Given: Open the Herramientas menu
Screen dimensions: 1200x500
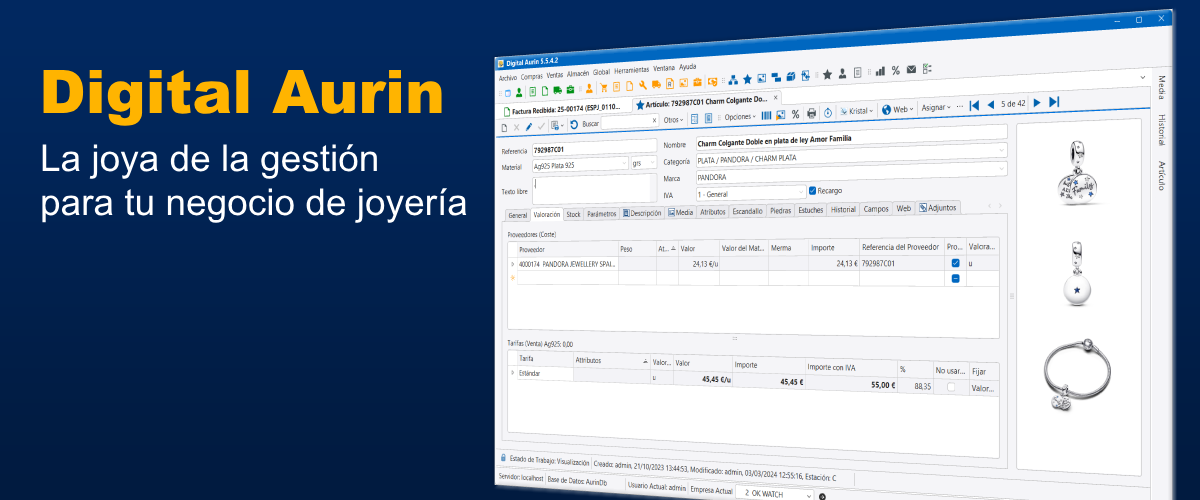Looking at the screenshot, I should coord(632,71).
